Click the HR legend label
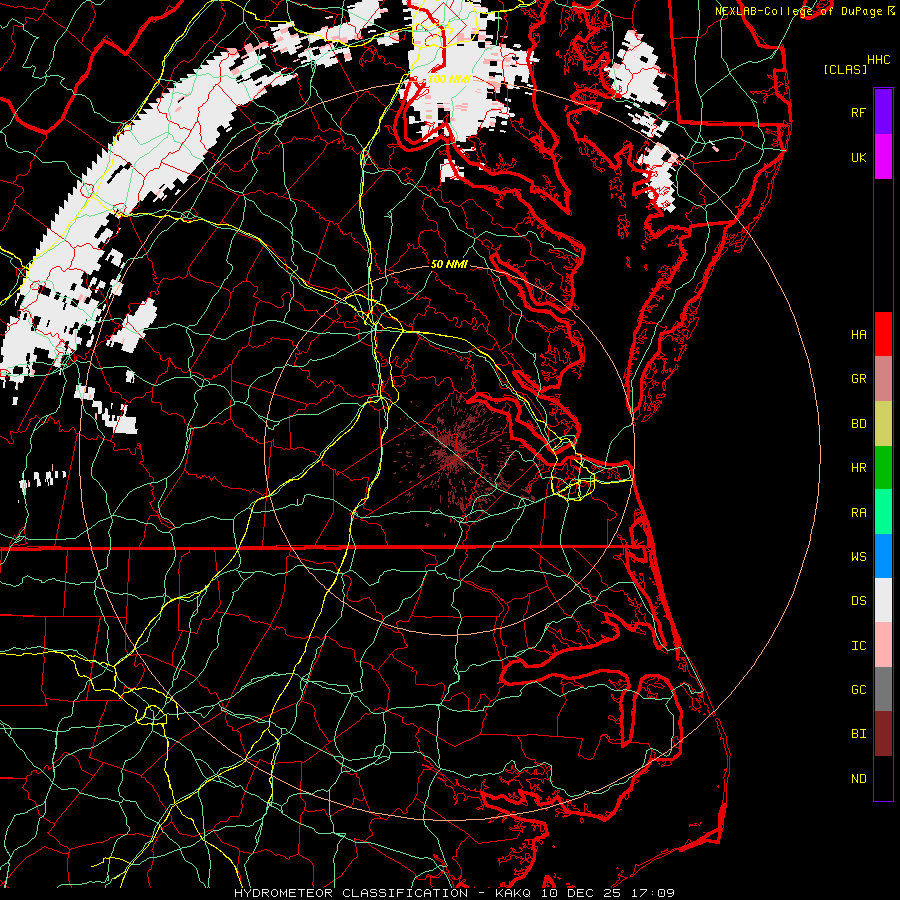900x900 pixels. tap(858, 468)
